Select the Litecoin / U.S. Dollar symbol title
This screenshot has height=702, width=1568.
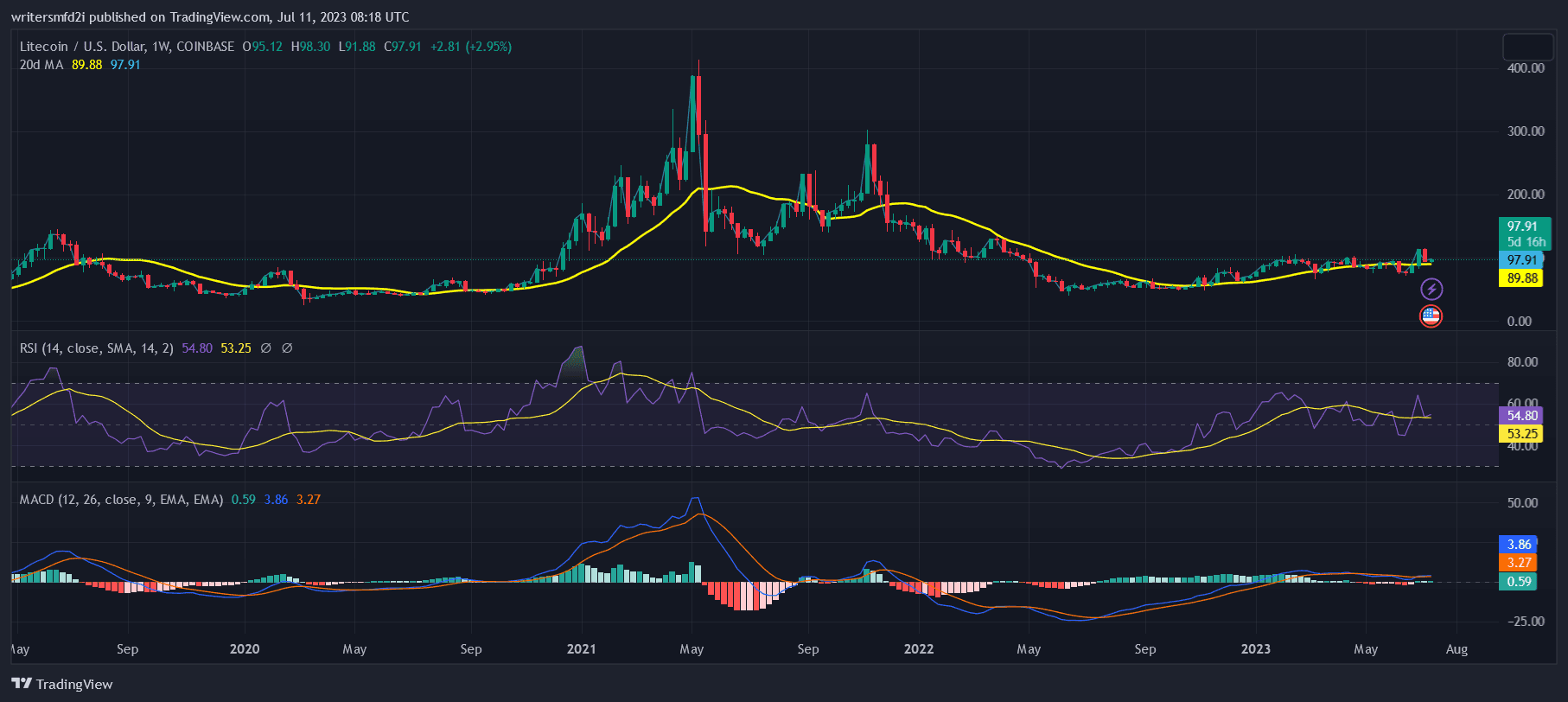coord(126,47)
